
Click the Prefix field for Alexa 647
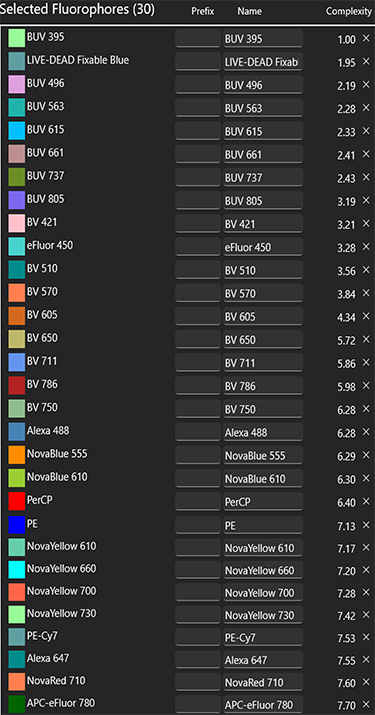pos(198,659)
